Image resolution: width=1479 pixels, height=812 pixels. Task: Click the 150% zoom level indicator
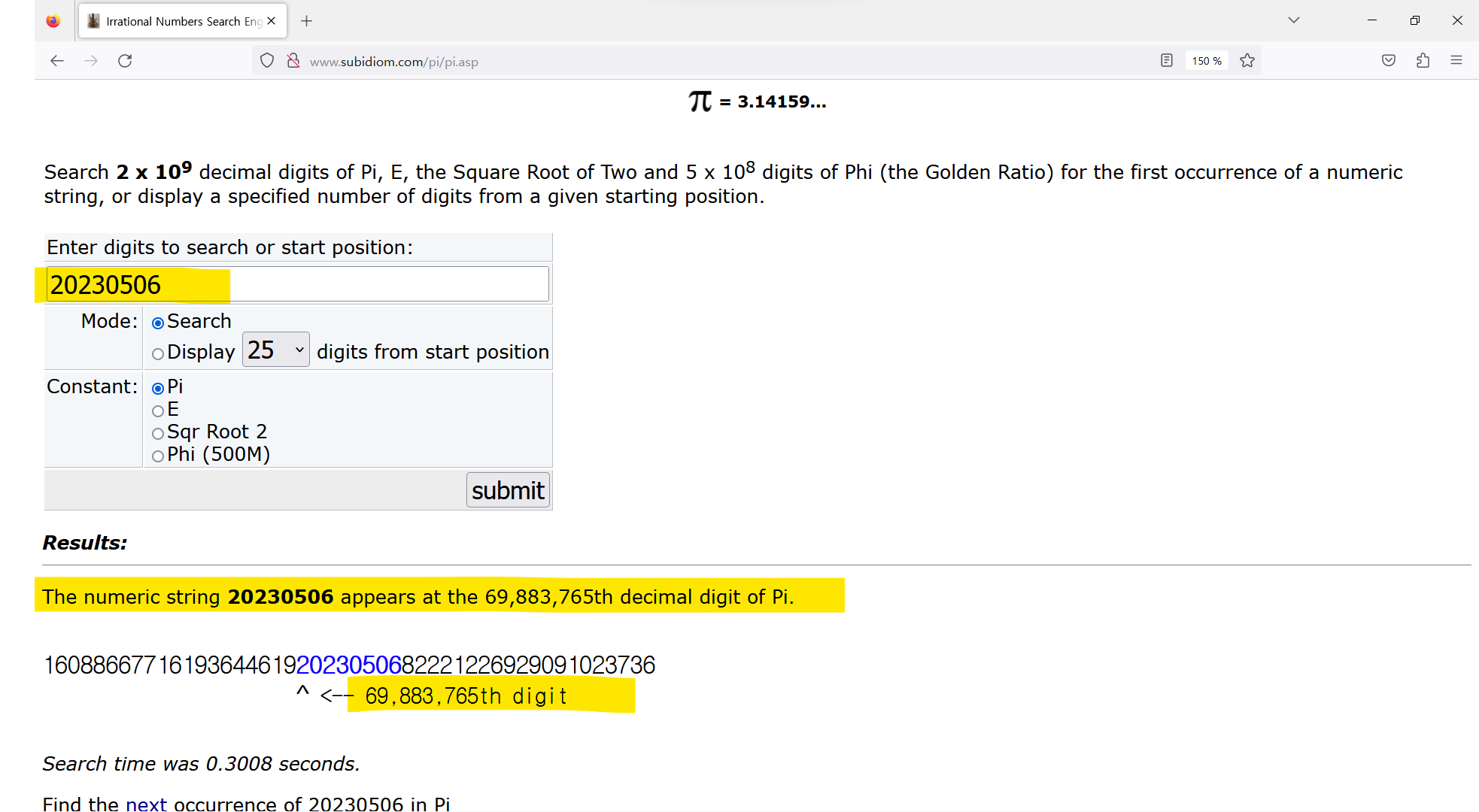click(x=1207, y=61)
